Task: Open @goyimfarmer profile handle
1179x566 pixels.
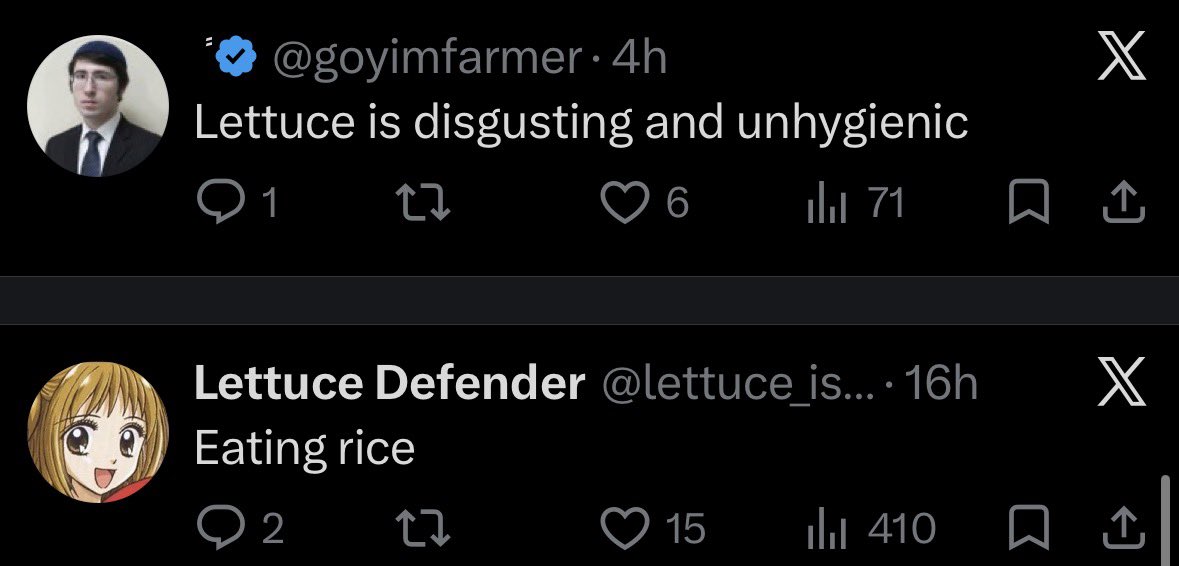Action: (427, 59)
